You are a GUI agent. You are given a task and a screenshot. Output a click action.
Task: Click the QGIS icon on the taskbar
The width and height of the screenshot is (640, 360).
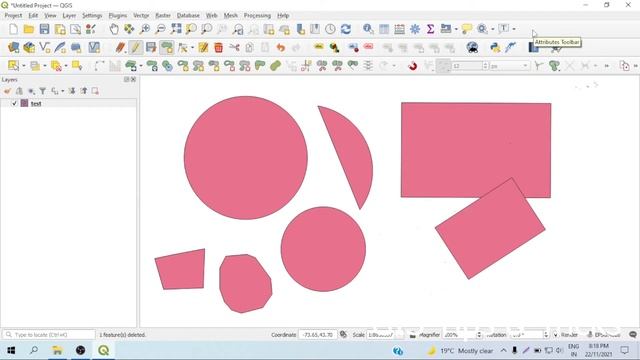104,350
